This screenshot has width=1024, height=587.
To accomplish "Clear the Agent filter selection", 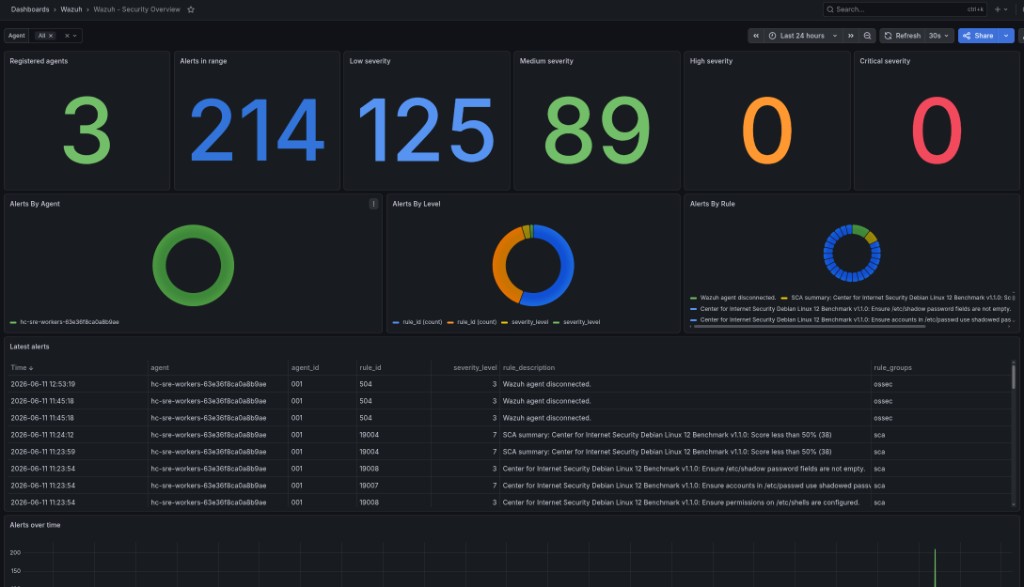I will pyautogui.click(x=67, y=36).
